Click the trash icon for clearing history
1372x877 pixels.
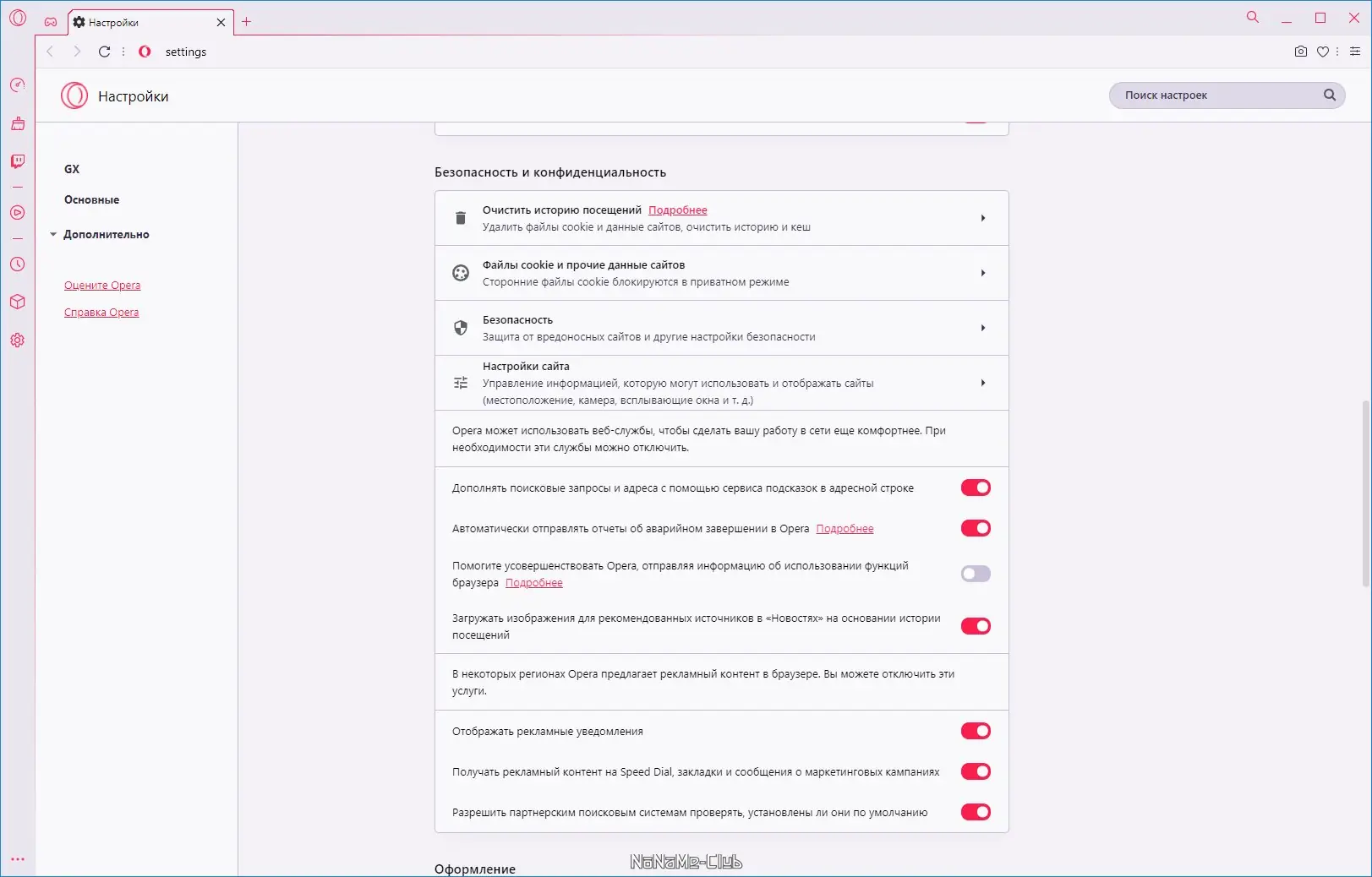click(x=461, y=218)
